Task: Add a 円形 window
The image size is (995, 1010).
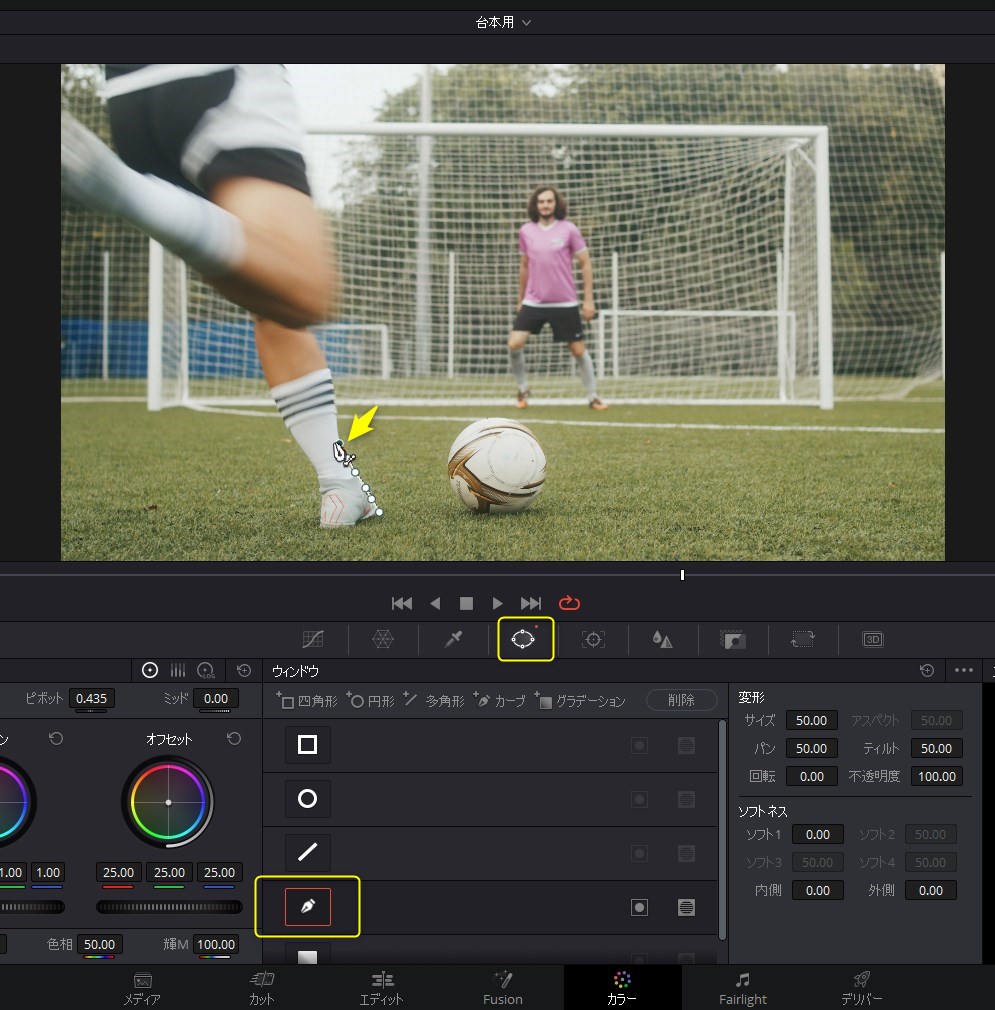Action: coord(370,700)
